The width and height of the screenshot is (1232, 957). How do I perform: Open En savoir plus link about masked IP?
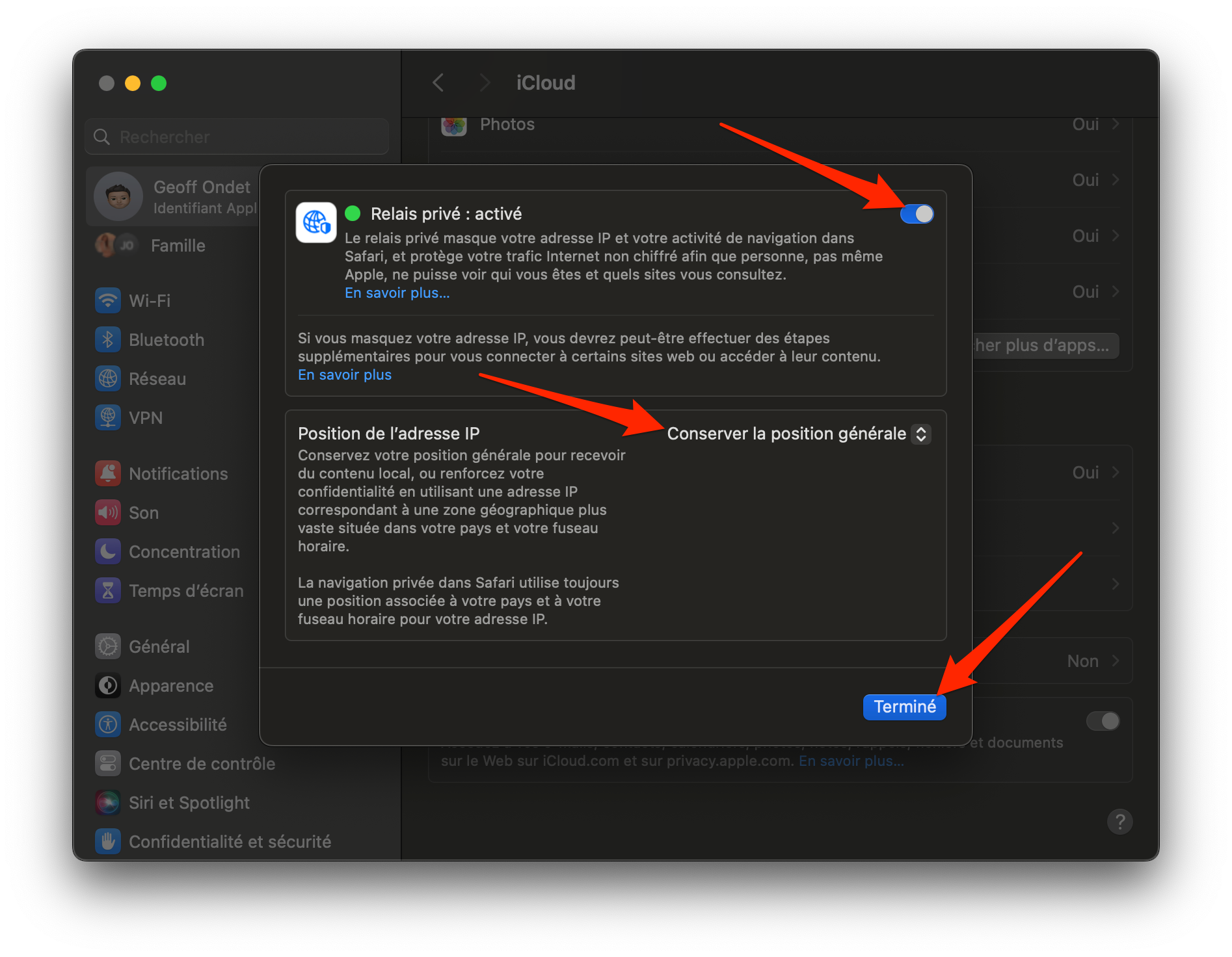345,375
